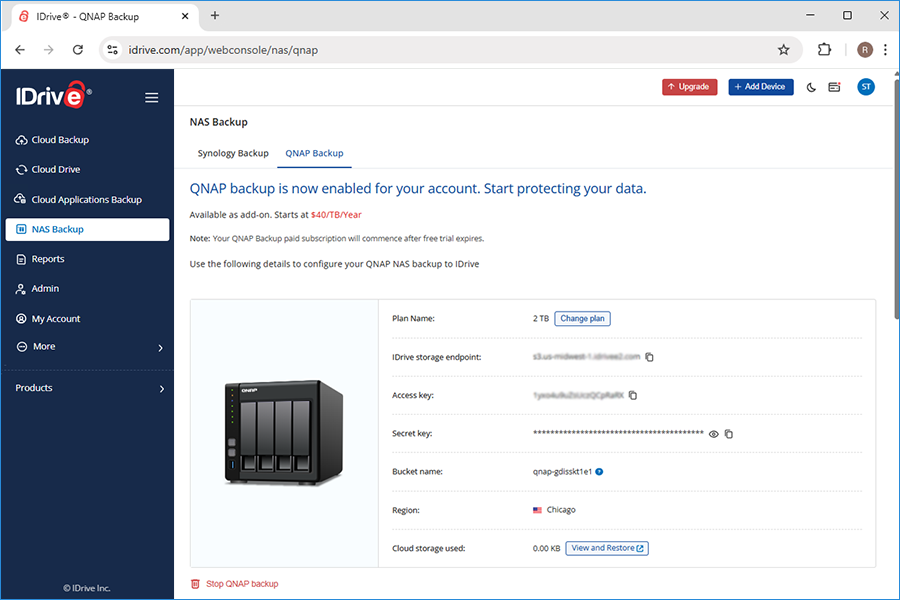The image size is (900, 600).
Task: Click the Chicago region text
Action: [561, 510]
